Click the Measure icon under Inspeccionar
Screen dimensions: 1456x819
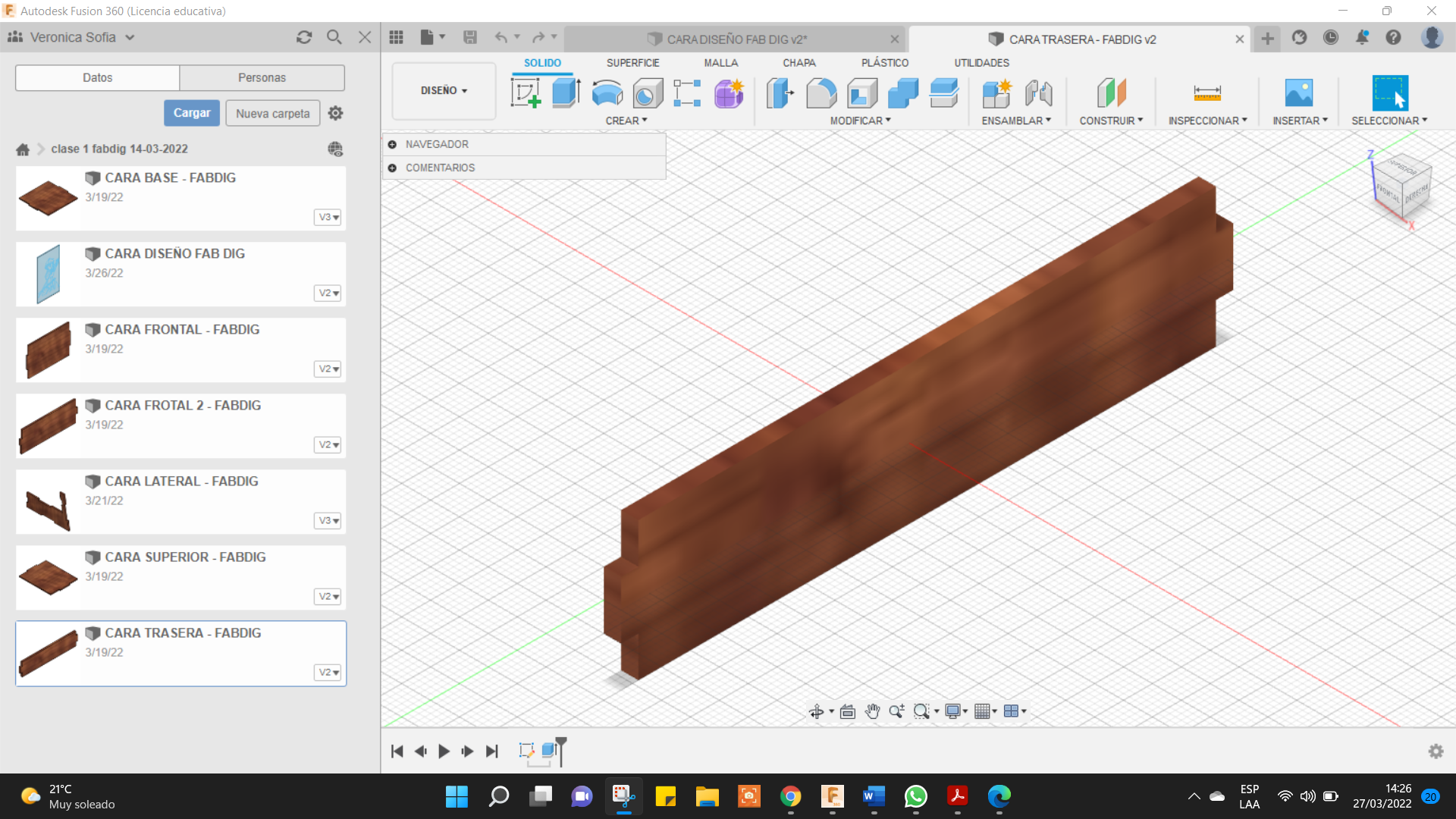point(1207,93)
